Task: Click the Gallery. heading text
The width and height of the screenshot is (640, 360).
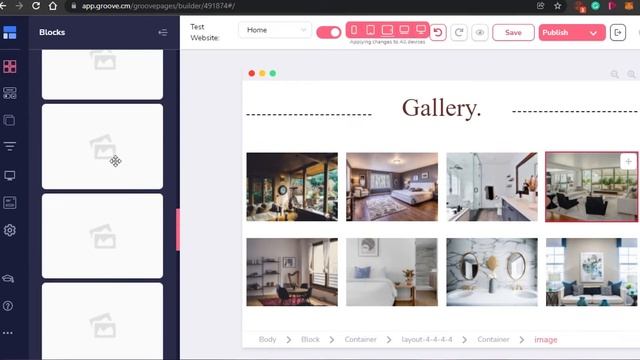Action: click(441, 108)
